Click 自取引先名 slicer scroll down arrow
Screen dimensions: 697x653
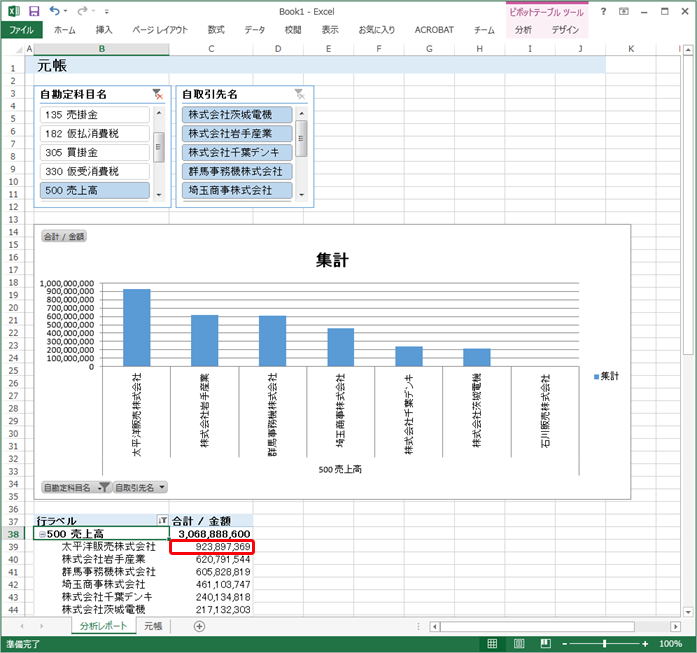point(301,195)
